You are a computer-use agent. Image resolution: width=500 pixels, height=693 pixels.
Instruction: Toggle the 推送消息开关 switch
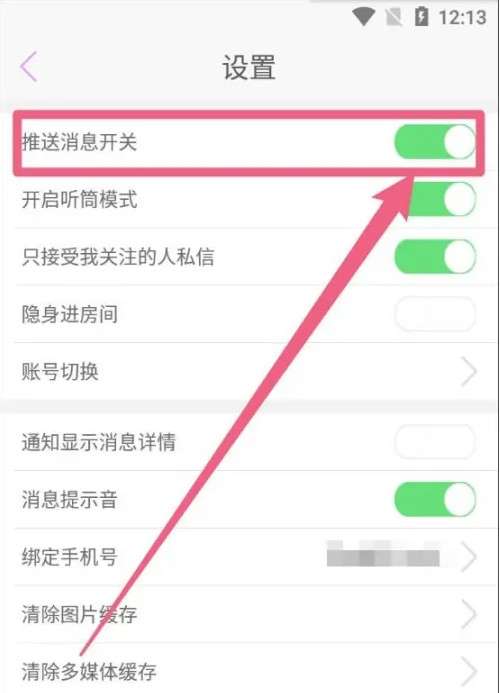pos(435,142)
